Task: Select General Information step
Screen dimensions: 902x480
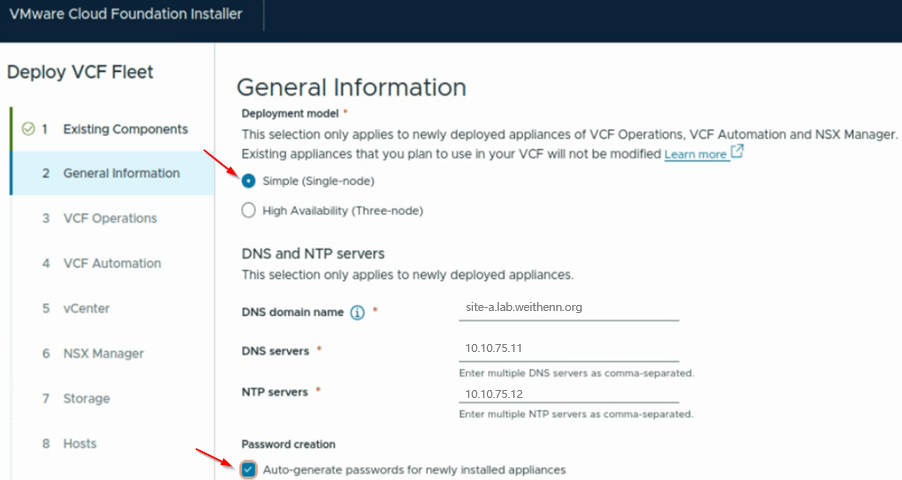Action: (x=121, y=173)
